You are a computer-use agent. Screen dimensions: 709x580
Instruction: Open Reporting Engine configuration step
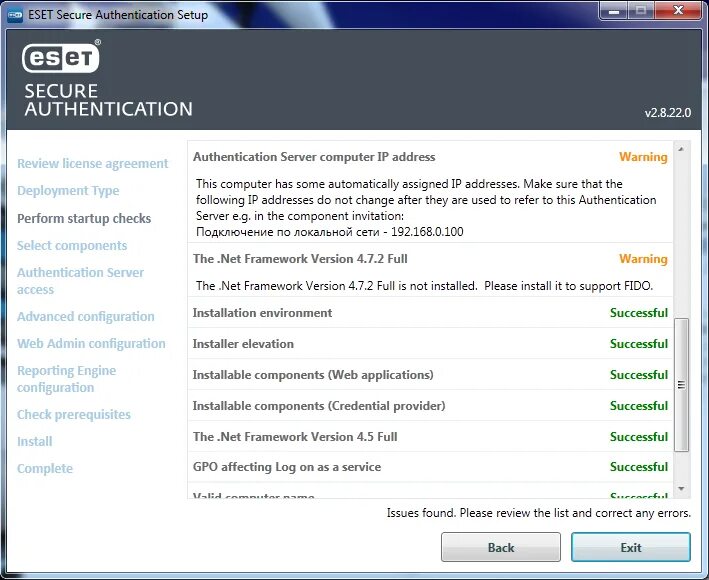[66, 379]
